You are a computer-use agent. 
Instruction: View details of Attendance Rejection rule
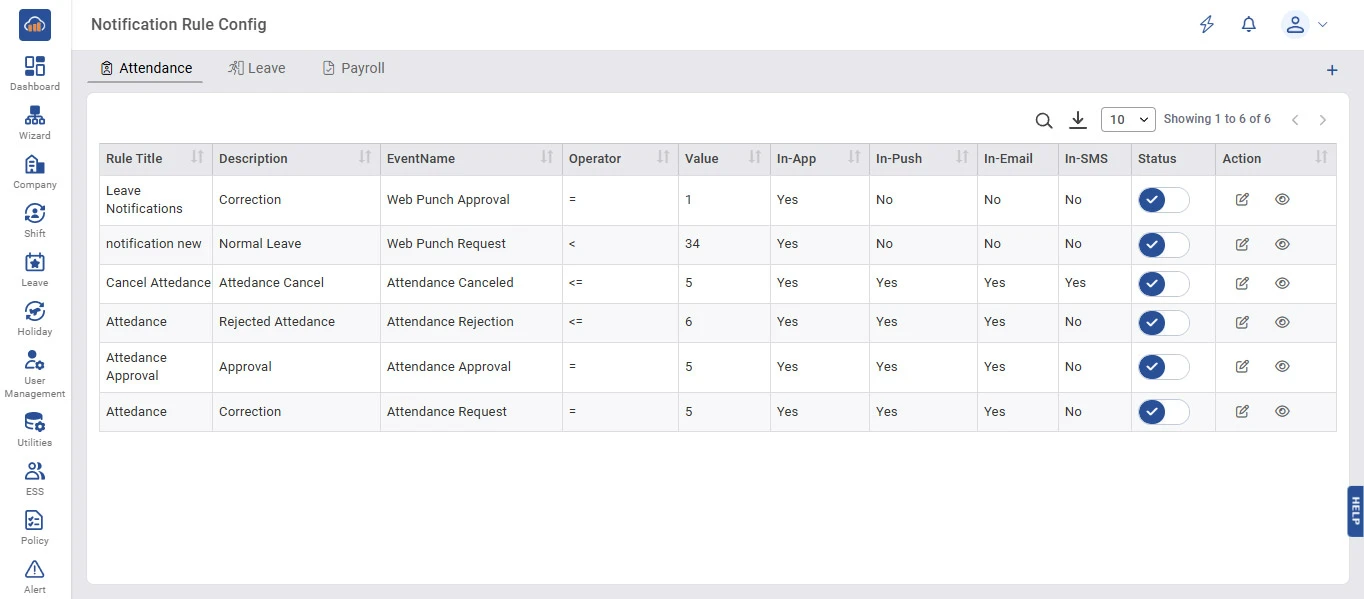point(1282,322)
